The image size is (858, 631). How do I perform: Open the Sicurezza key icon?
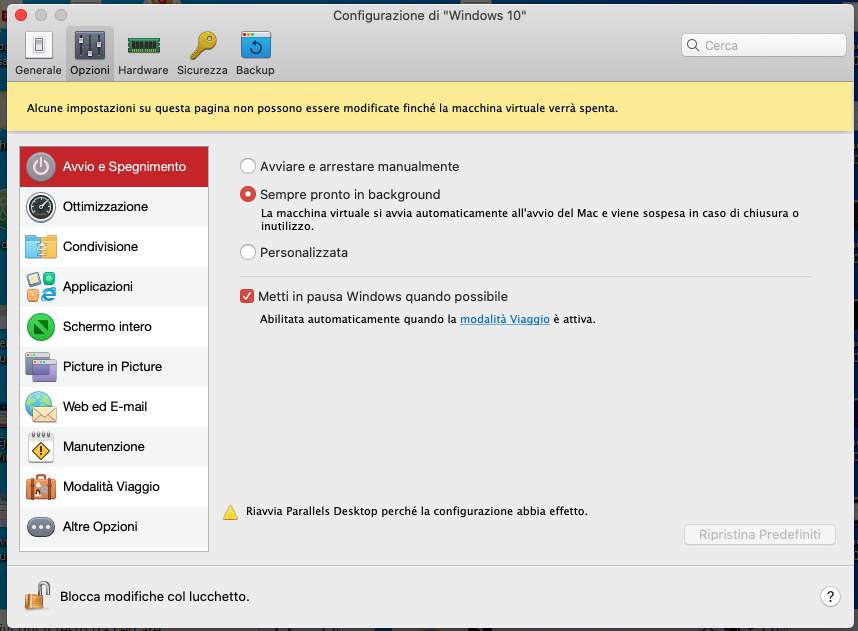click(x=202, y=45)
